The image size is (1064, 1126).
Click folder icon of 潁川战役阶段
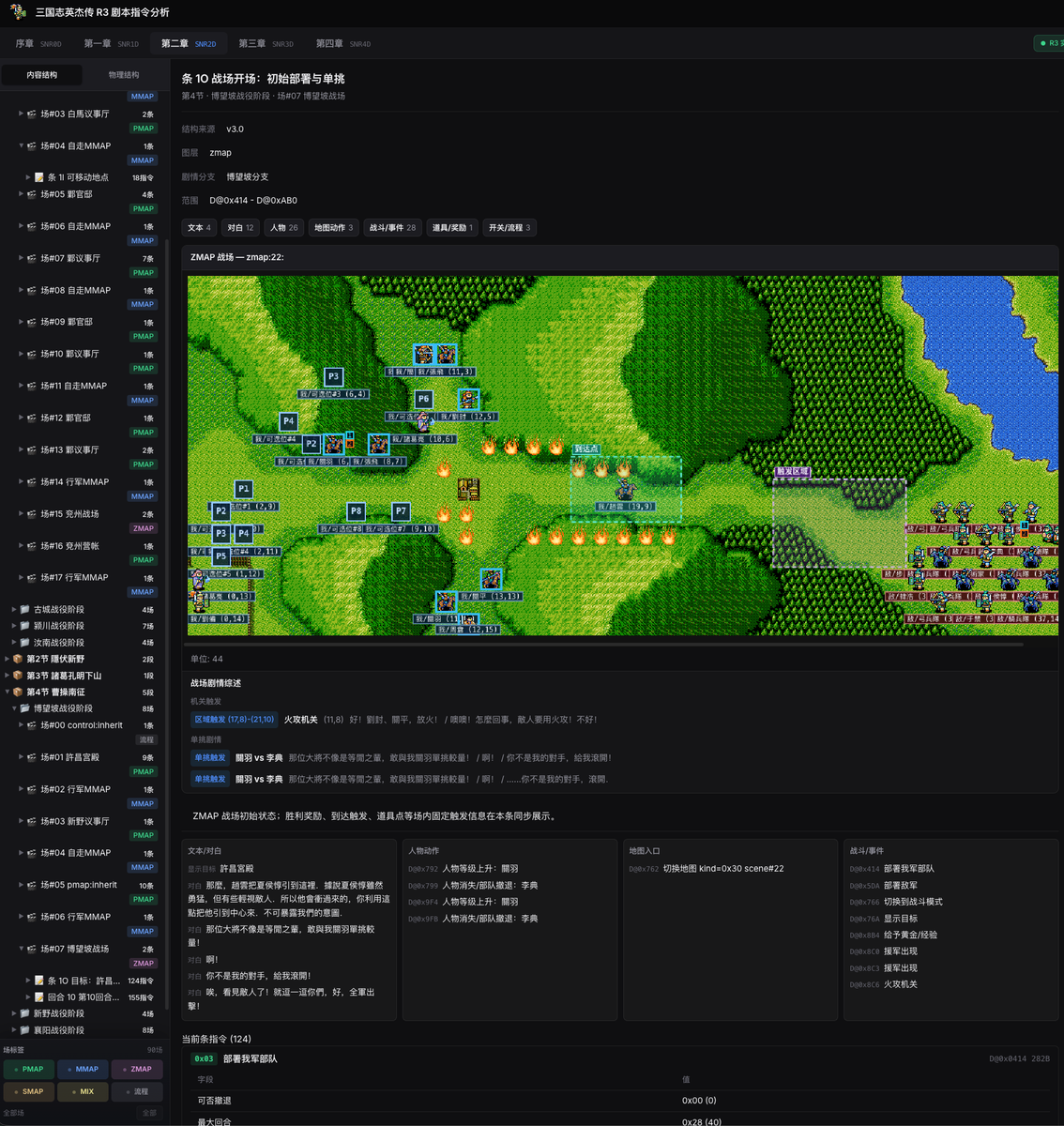[x=25, y=626]
